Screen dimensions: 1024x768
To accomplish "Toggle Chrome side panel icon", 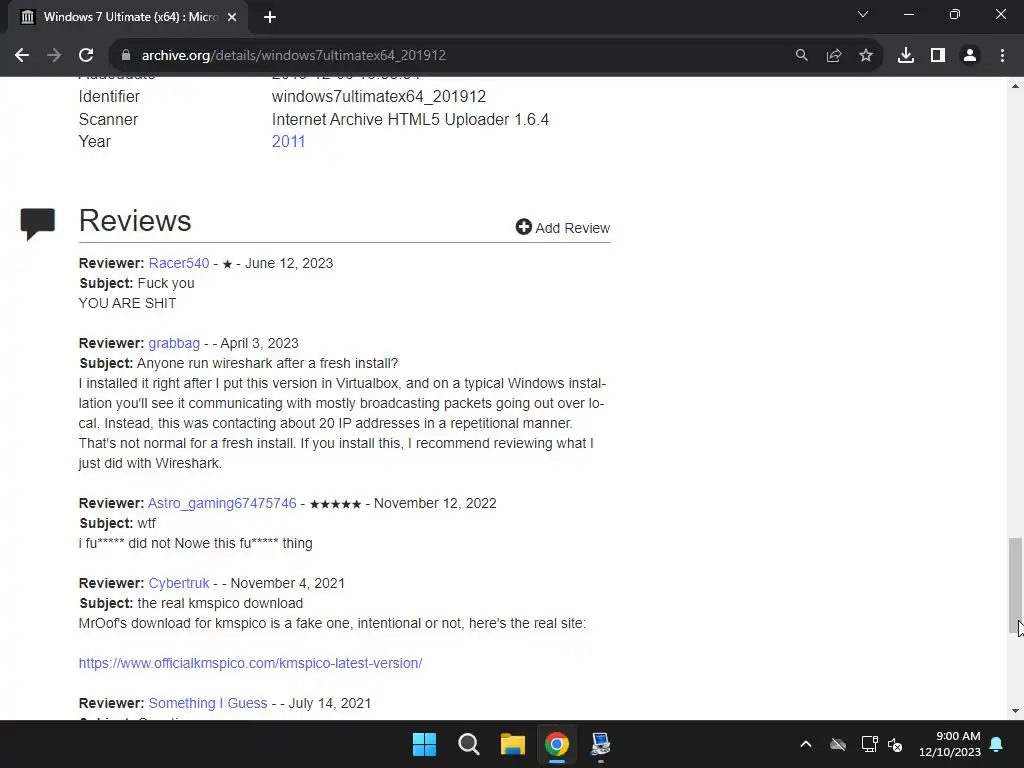I will tap(938, 56).
